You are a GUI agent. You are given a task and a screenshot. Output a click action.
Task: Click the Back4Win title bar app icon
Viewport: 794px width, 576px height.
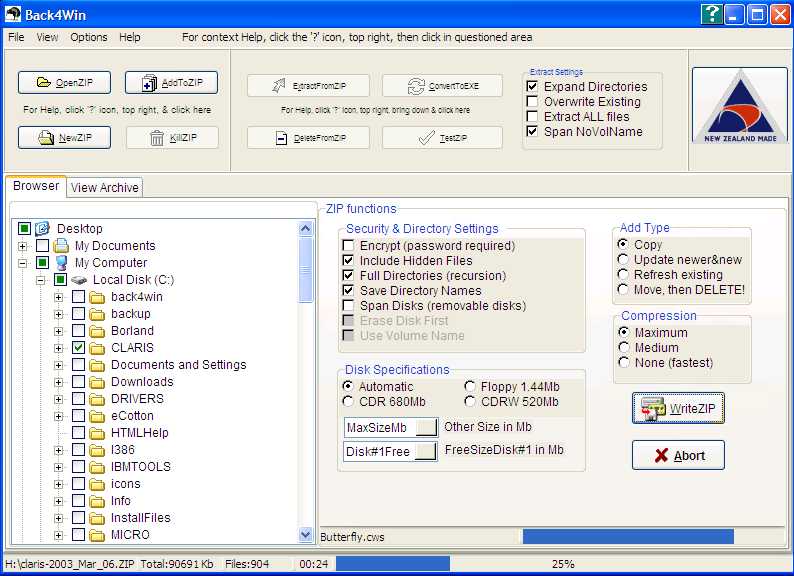tap(13, 14)
